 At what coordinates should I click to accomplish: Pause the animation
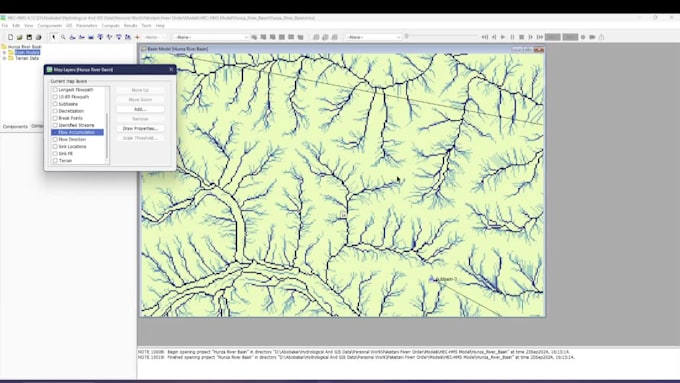point(512,37)
